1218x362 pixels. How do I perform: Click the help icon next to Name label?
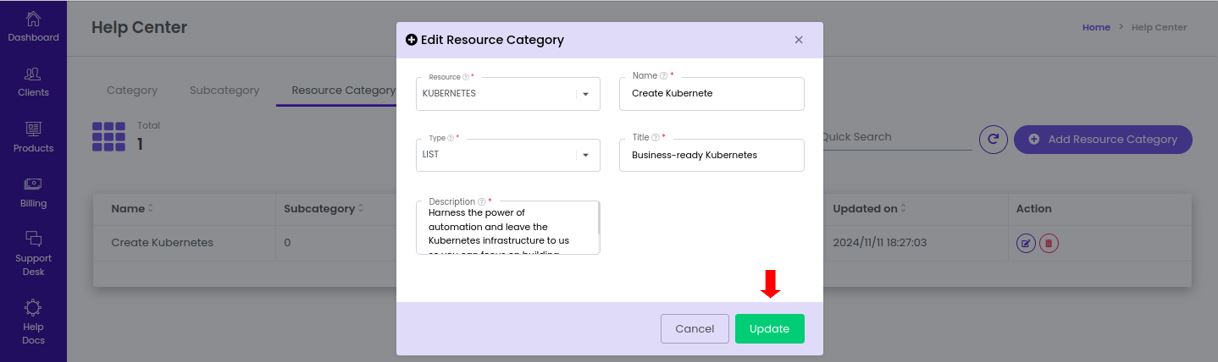point(663,76)
